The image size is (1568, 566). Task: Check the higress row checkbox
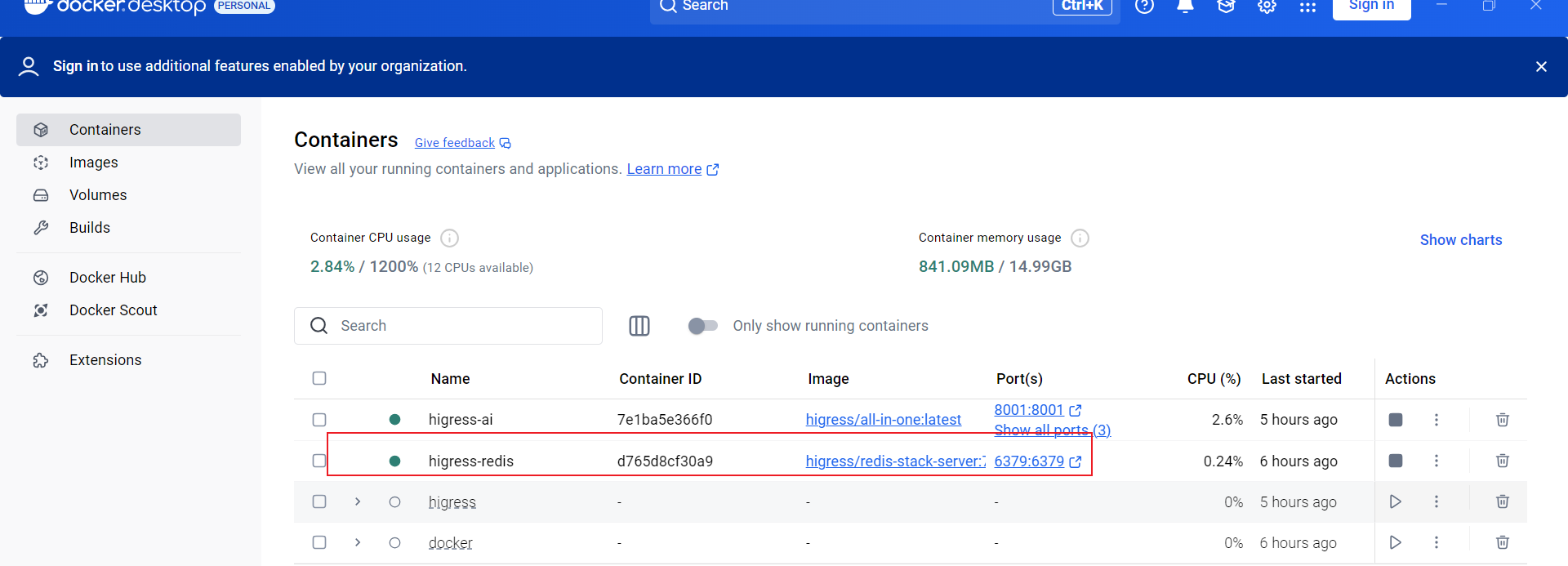319,501
